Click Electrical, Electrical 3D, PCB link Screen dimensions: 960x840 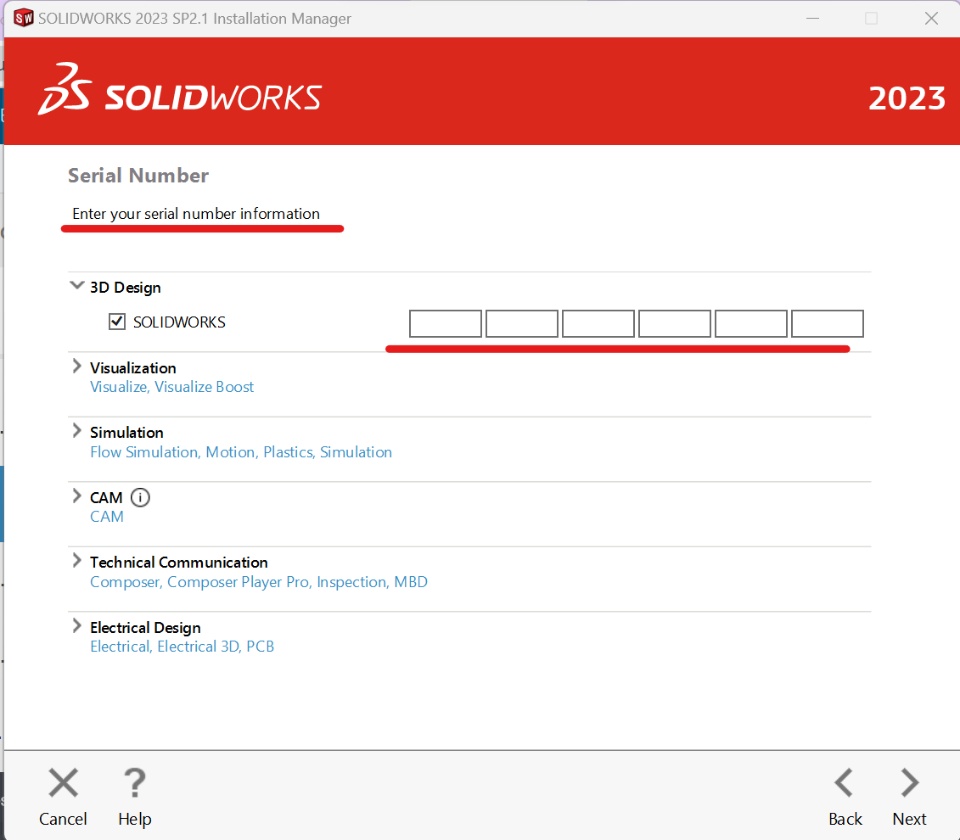pos(182,647)
